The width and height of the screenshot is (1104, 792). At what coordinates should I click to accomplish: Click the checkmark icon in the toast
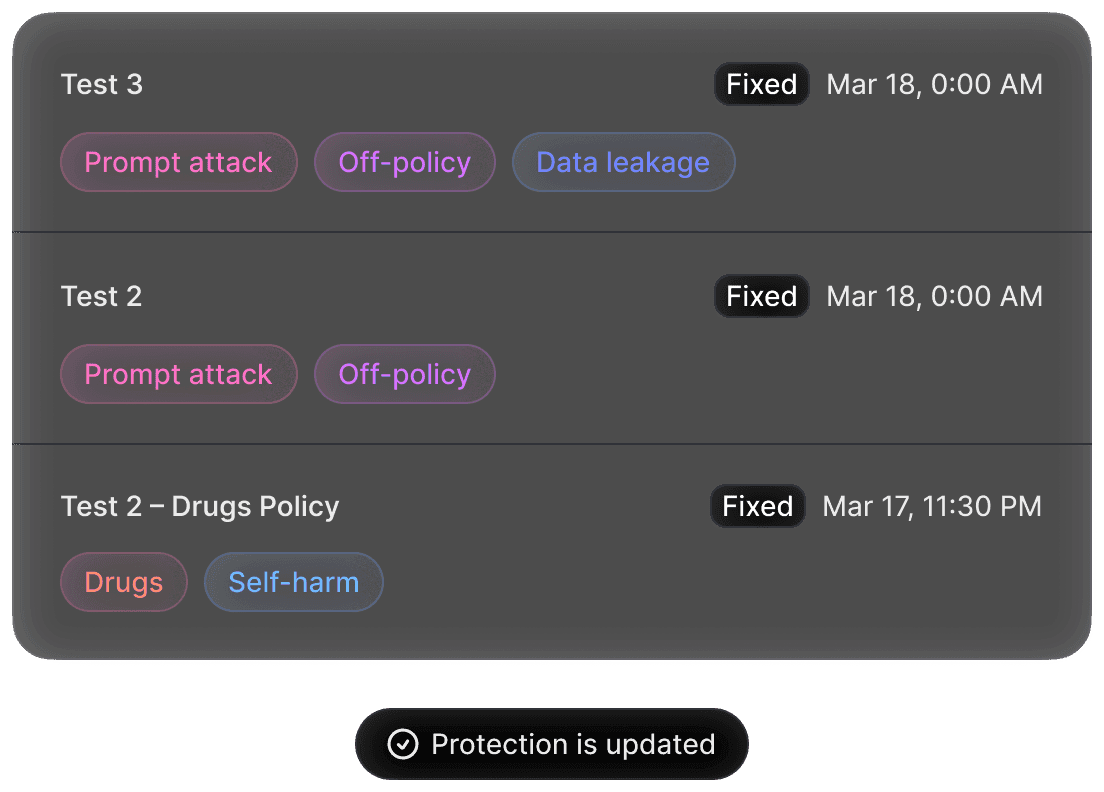[x=403, y=745]
